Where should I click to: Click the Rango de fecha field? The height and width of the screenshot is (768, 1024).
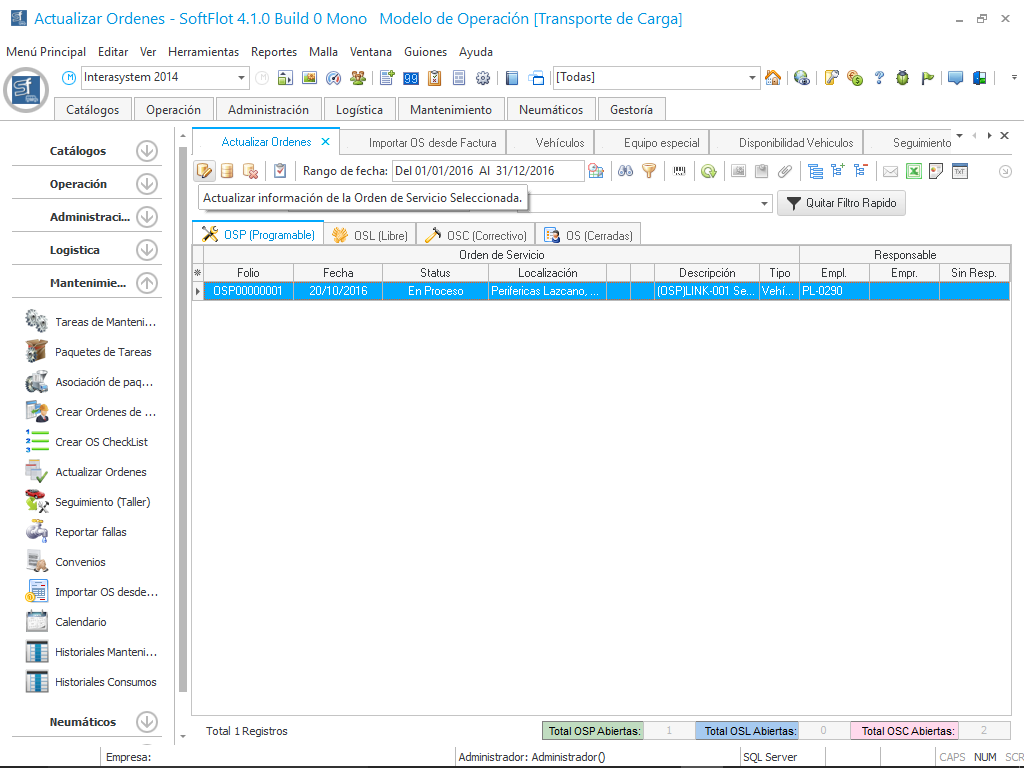[487, 171]
